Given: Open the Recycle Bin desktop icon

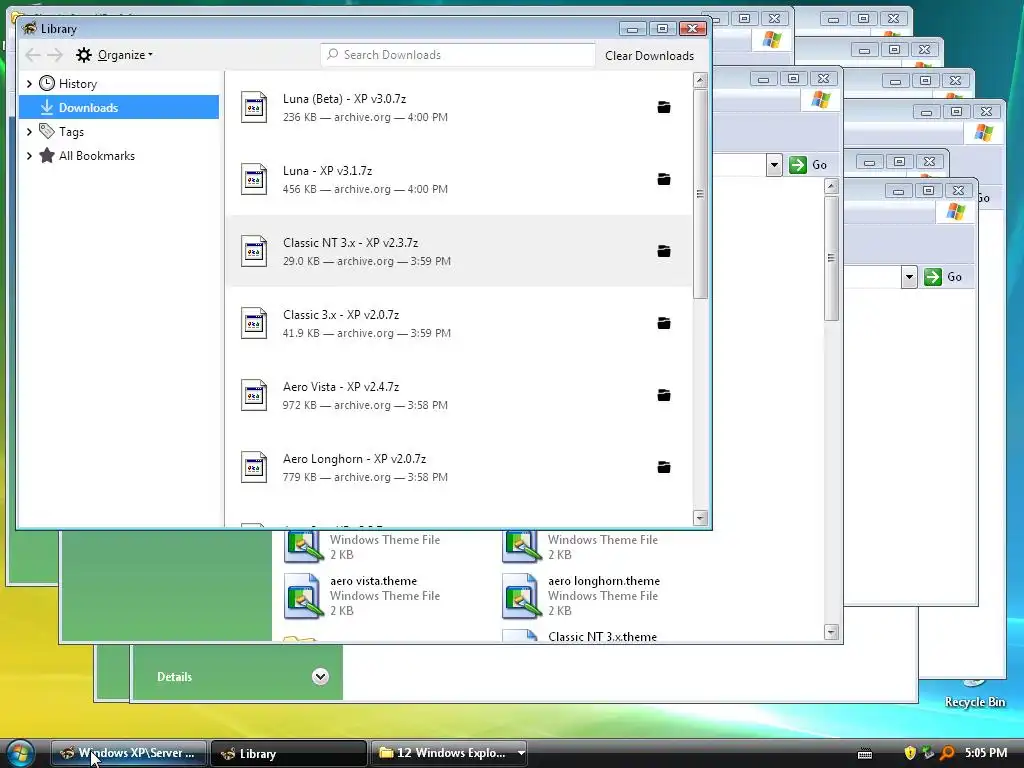Looking at the screenshot, I should 974,694.
